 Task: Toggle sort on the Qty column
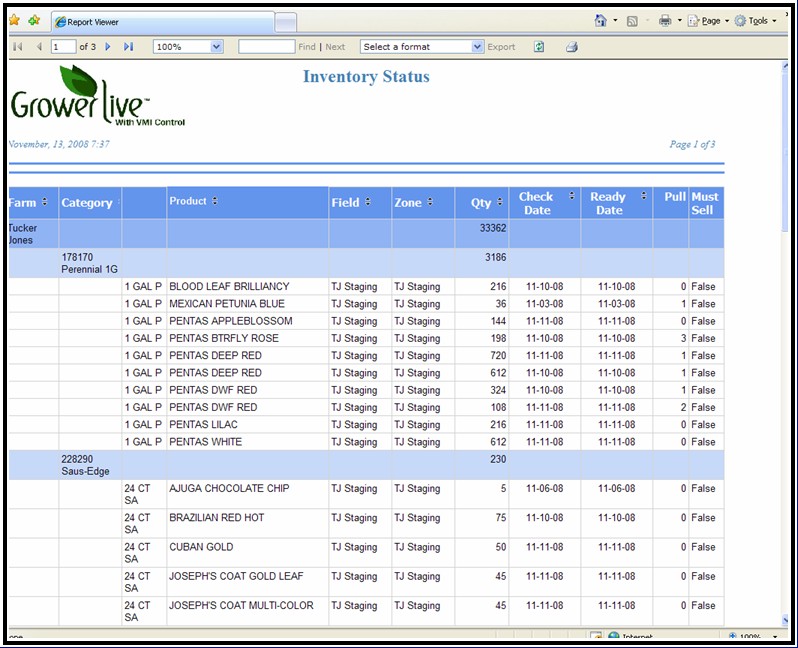pyautogui.click(x=498, y=202)
